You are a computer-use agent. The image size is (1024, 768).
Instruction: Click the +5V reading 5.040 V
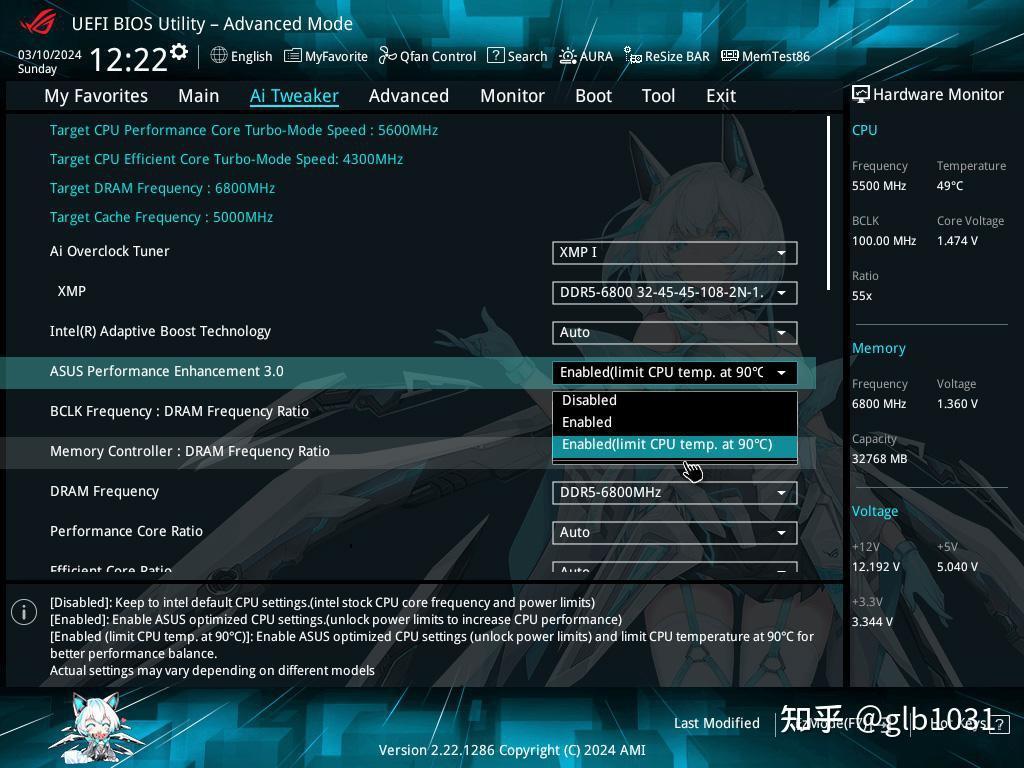pos(957,567)
